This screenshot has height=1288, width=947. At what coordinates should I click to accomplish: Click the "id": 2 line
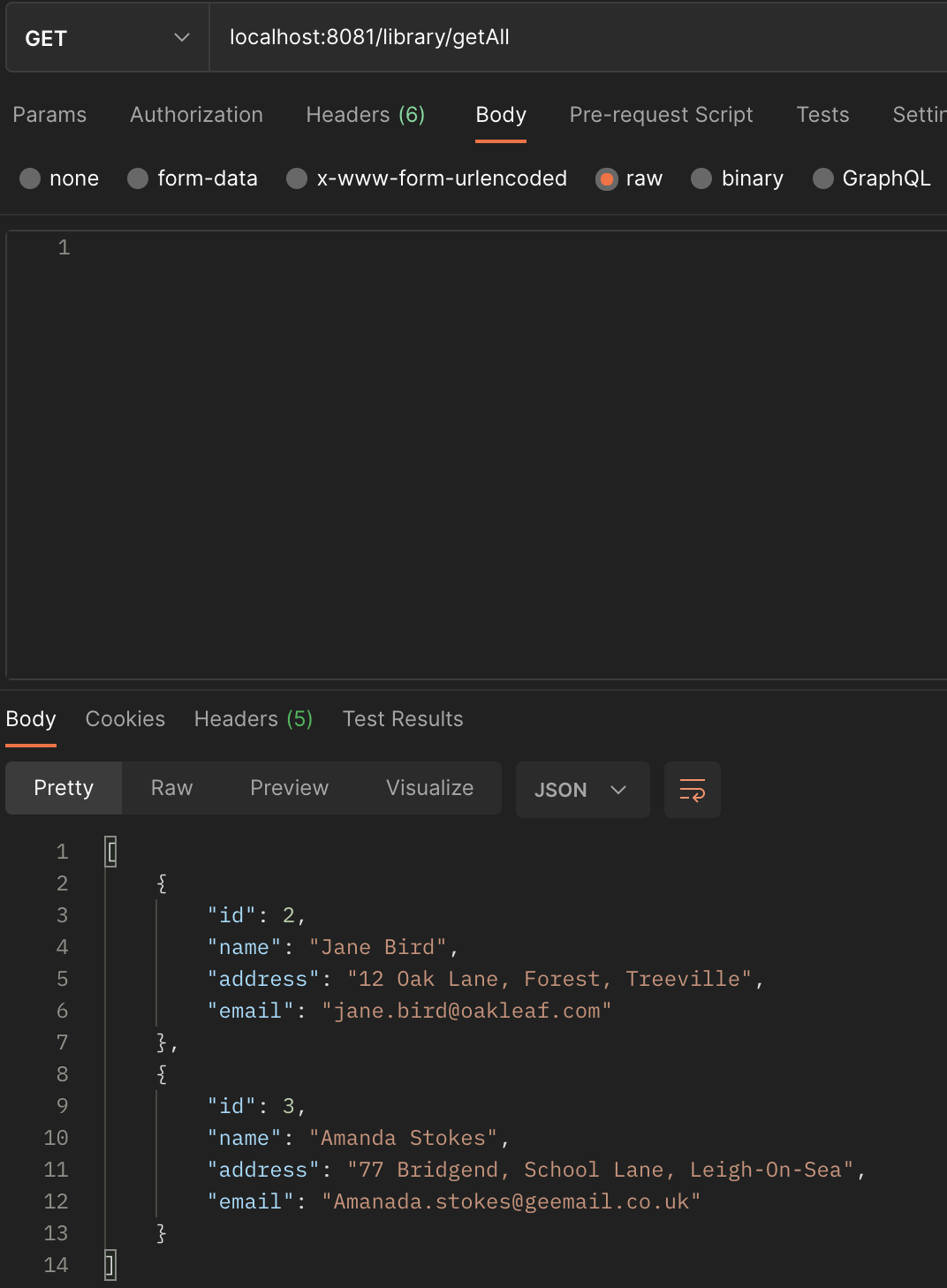coord(256,915)
